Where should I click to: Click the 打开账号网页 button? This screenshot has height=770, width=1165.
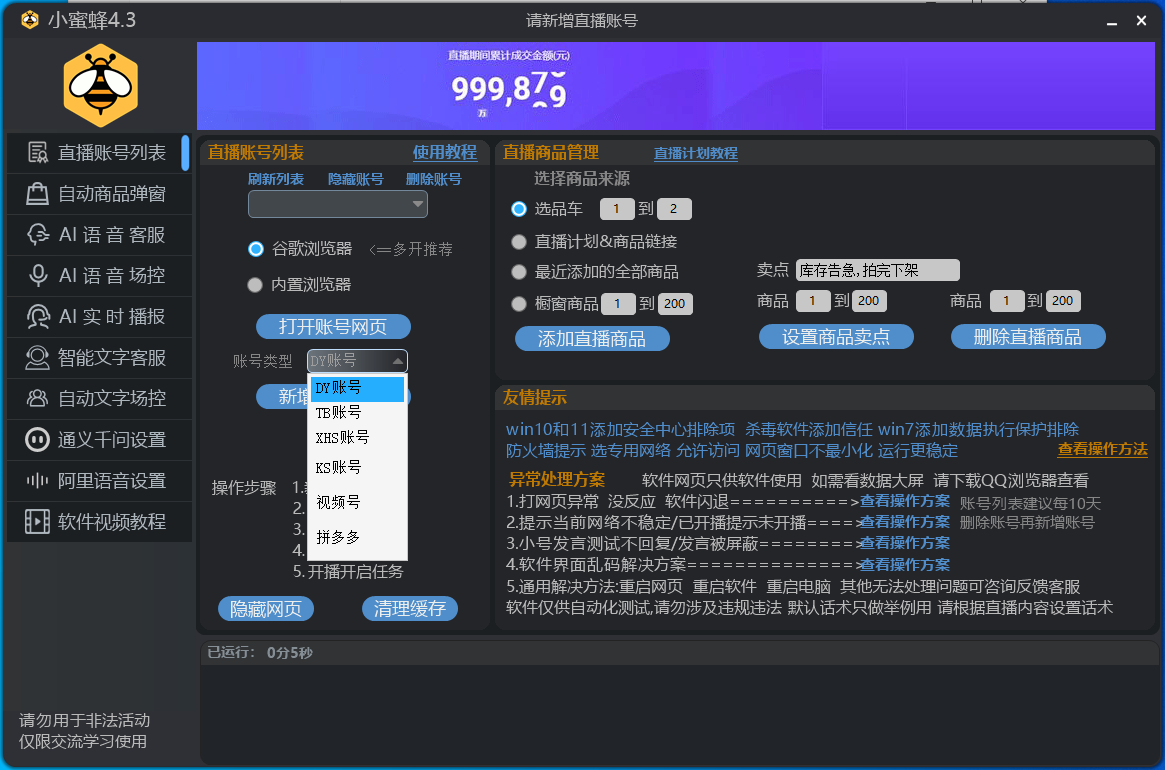[333, 326]
